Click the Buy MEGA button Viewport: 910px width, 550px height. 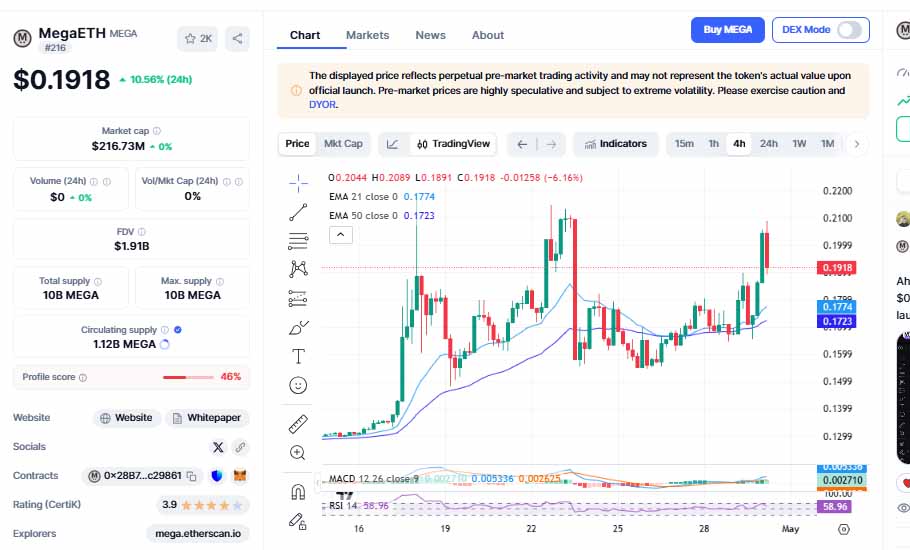point(727,30)
